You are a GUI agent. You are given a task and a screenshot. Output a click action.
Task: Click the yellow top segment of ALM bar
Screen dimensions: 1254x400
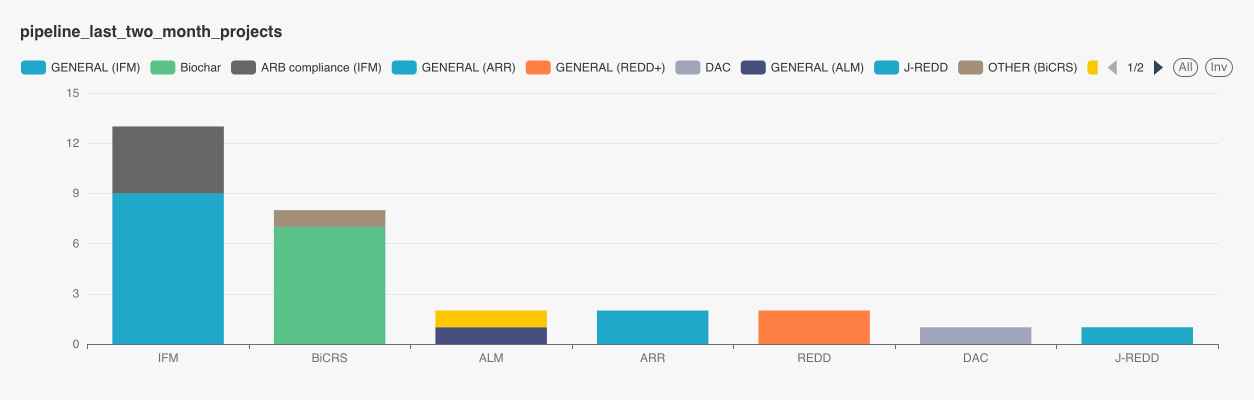pos(491,319)
